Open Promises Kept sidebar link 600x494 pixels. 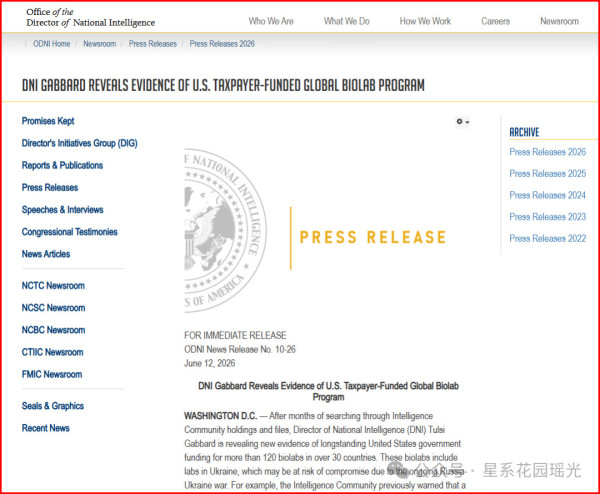(48, 121)
